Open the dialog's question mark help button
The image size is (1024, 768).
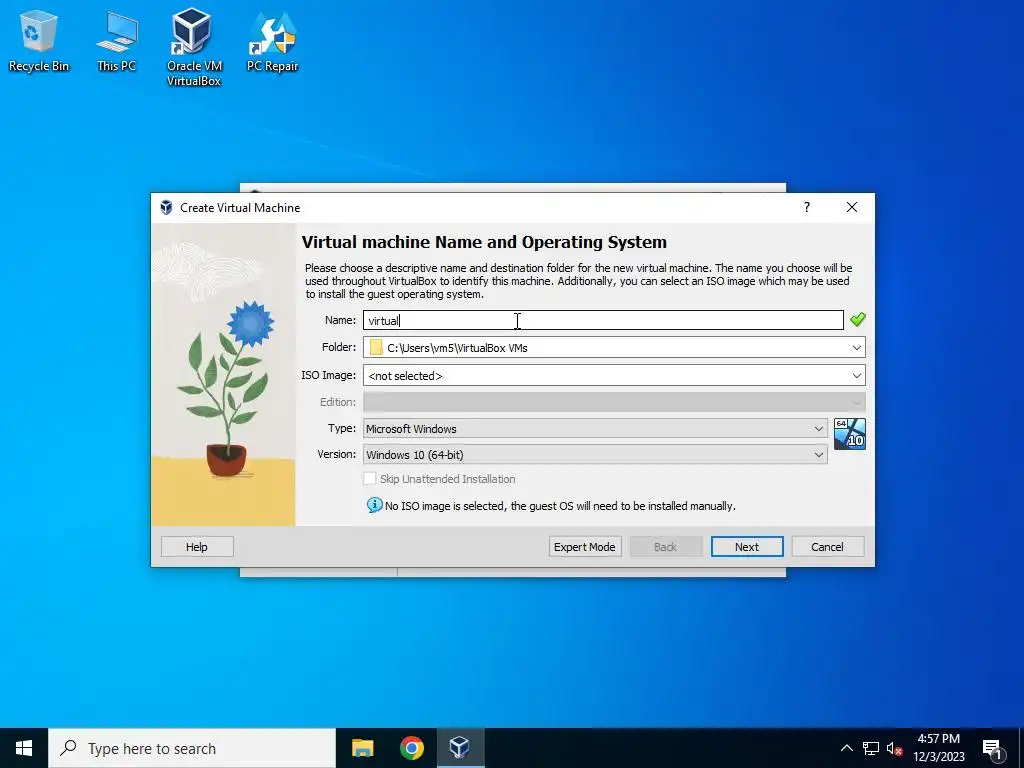pyautogui.click(x=807, y=208)
